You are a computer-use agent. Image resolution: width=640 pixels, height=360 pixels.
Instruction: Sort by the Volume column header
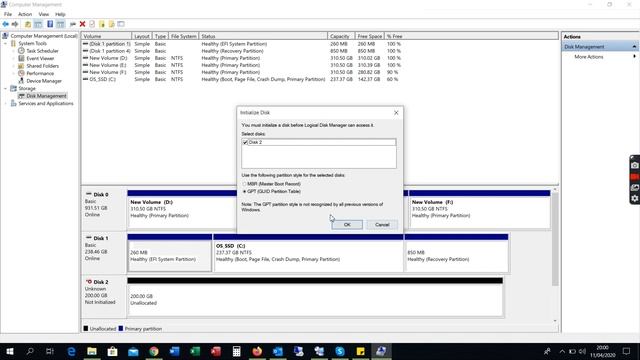(106, 36)
